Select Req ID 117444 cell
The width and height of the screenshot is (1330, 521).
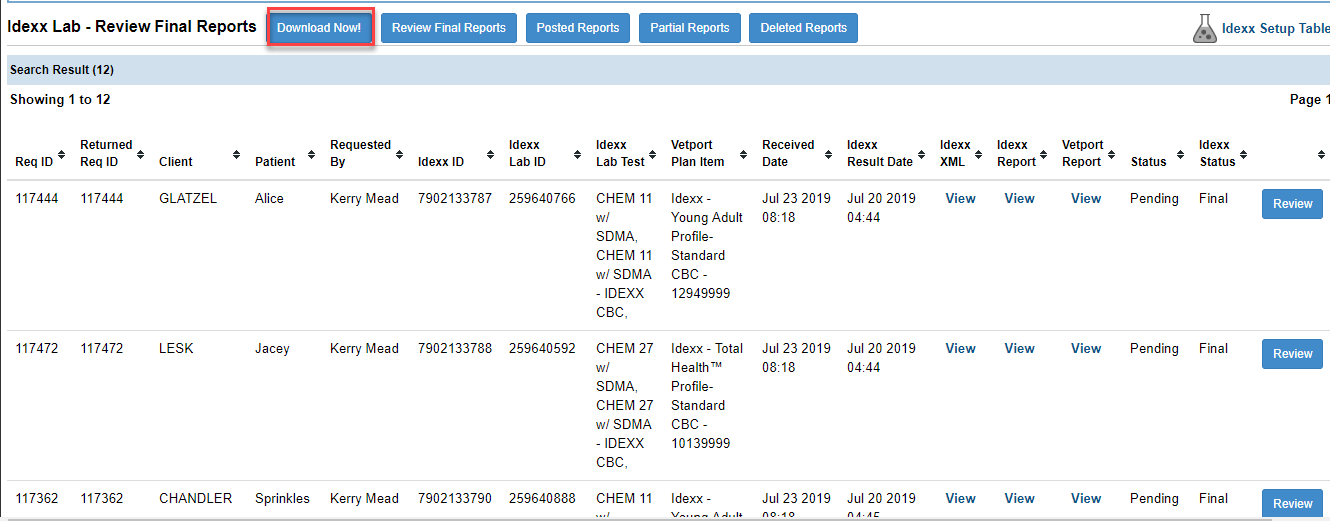click(x=37, y=199)
